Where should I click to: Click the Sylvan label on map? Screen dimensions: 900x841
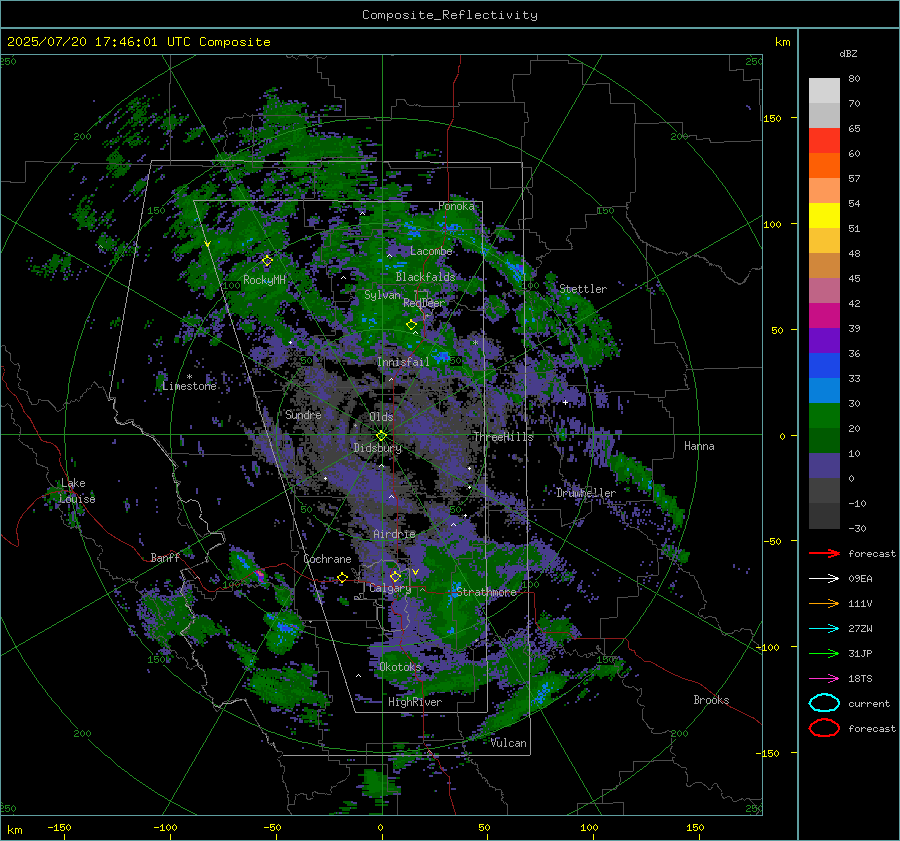pos(382,295)
